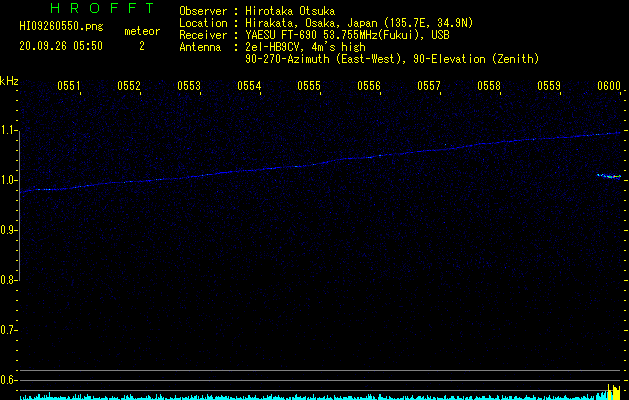Click time marker 0556
The width and height of the screenshot is (629, 400).
click(x=369, y=86)
